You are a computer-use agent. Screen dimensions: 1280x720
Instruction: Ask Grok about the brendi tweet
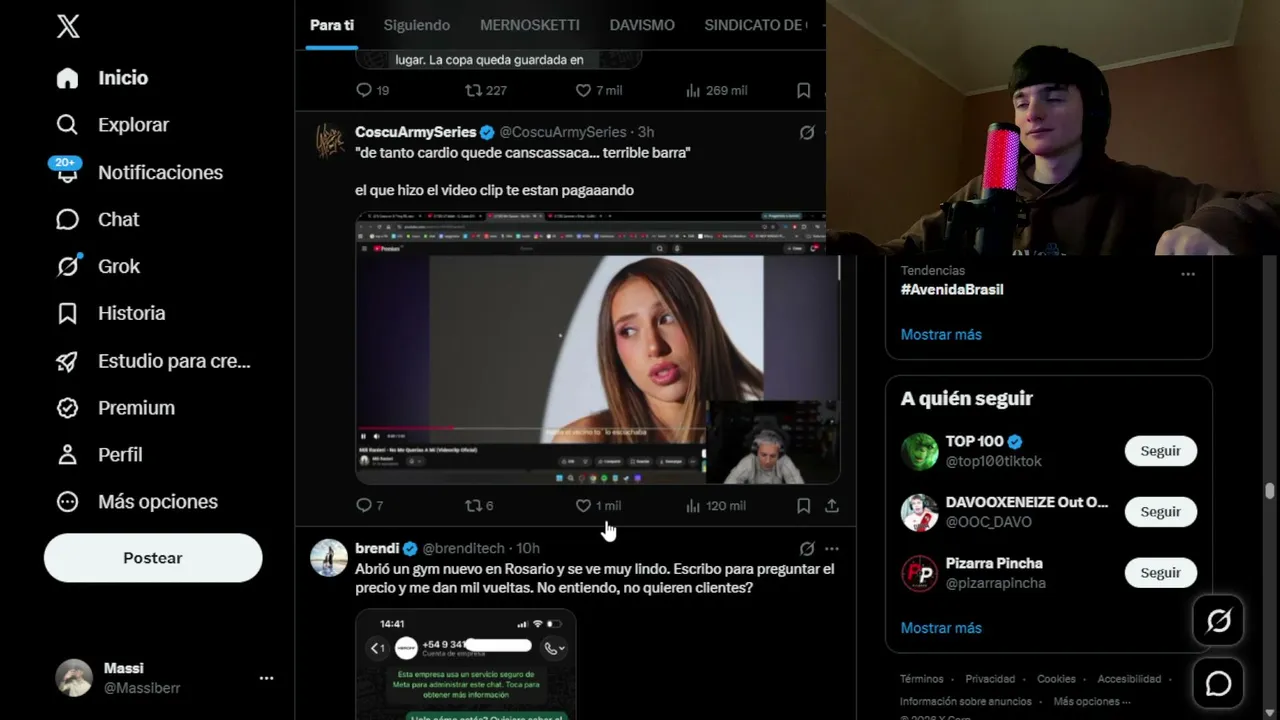coord(807,548)
